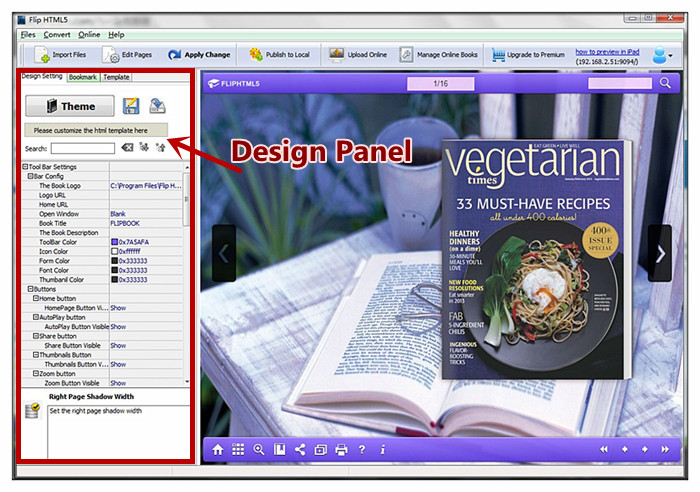Click the import template settings icon
Viewport: 700px width, 492px height.
157,106
